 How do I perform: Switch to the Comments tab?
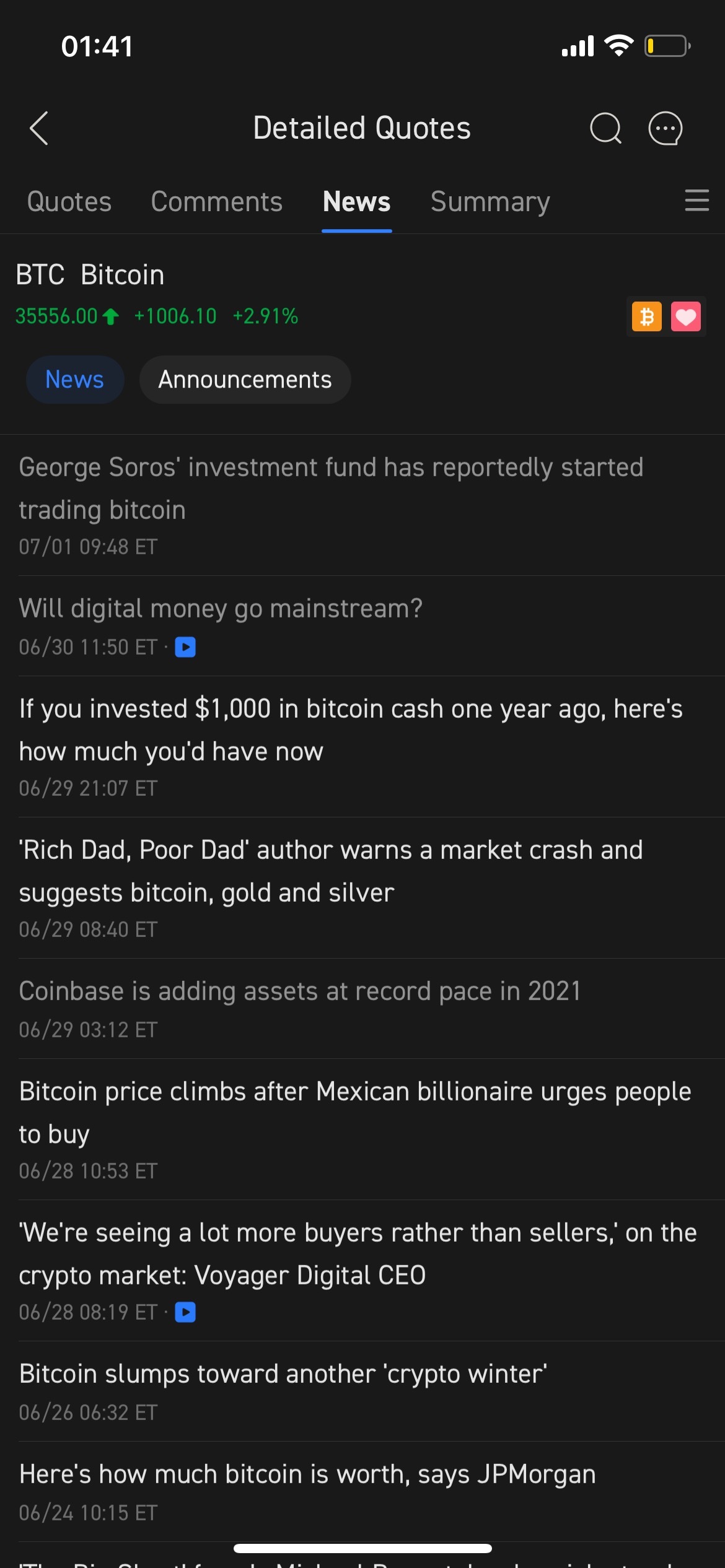[x=216, y=202]
